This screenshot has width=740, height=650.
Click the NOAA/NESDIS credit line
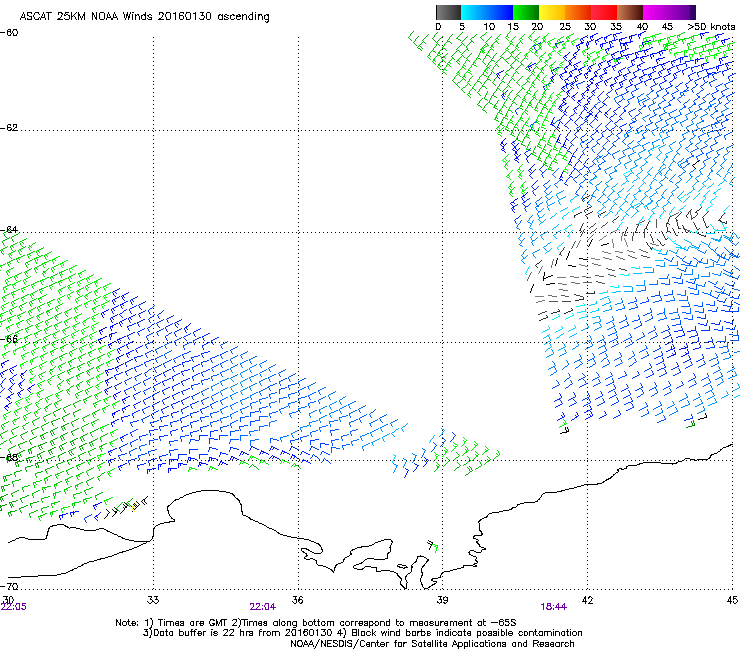coord(432,644)
